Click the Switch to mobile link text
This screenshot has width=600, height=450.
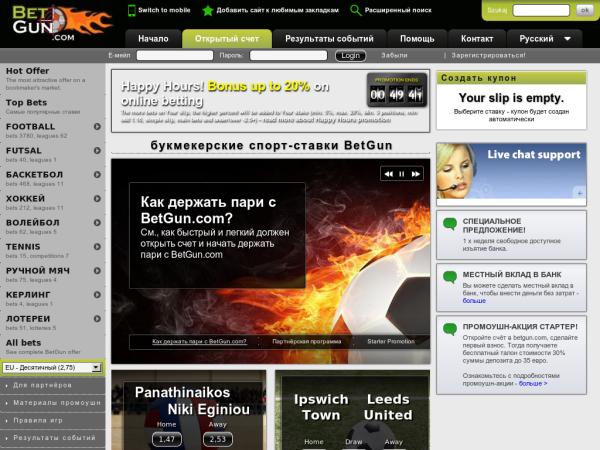click(x=164, y=10)
